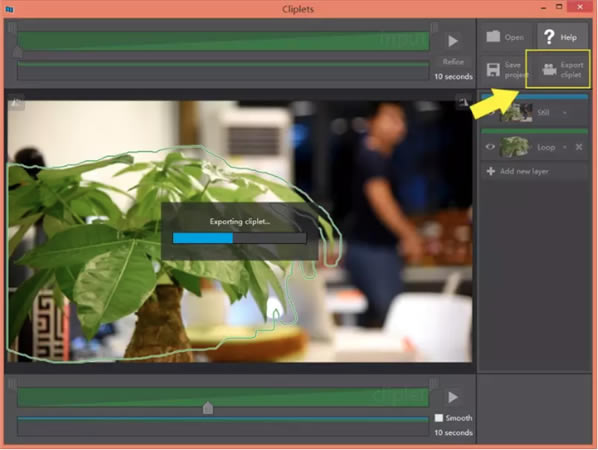Expand the Loop layer type dropdown
This screenshot has width=598, height=450.
click(565, 147)
